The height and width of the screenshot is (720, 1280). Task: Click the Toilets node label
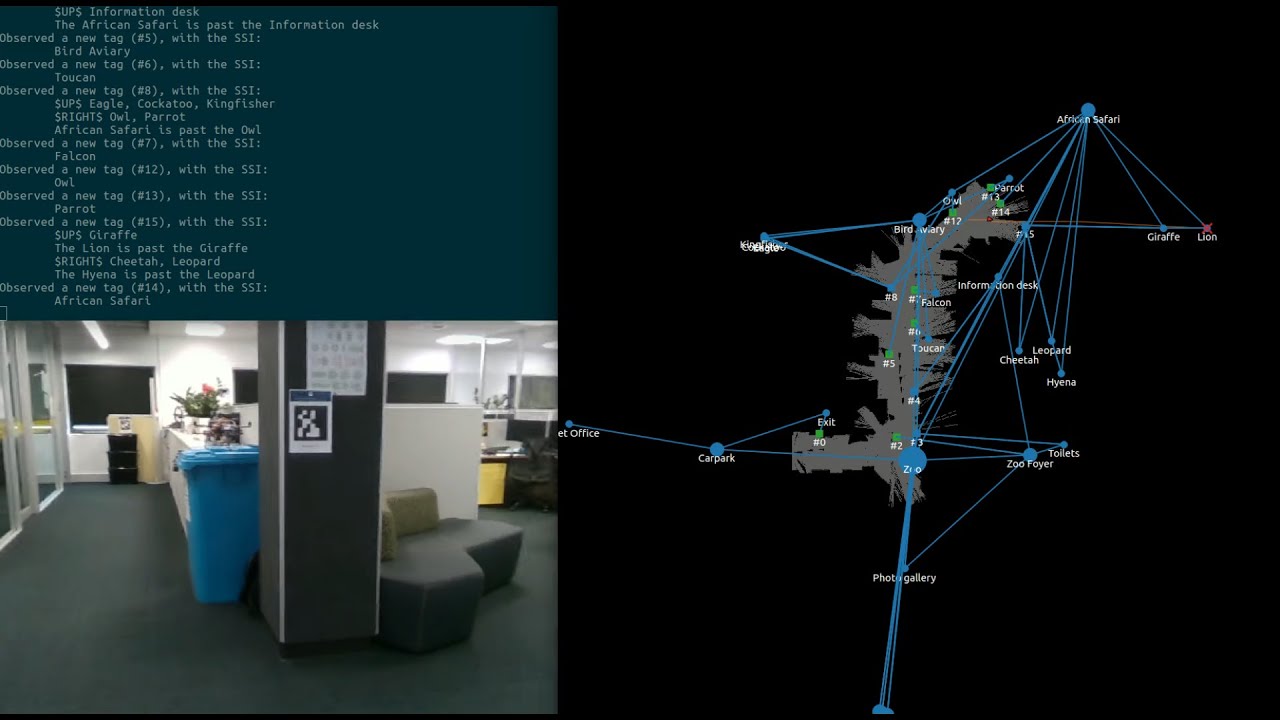click(x=1063, y=453)
